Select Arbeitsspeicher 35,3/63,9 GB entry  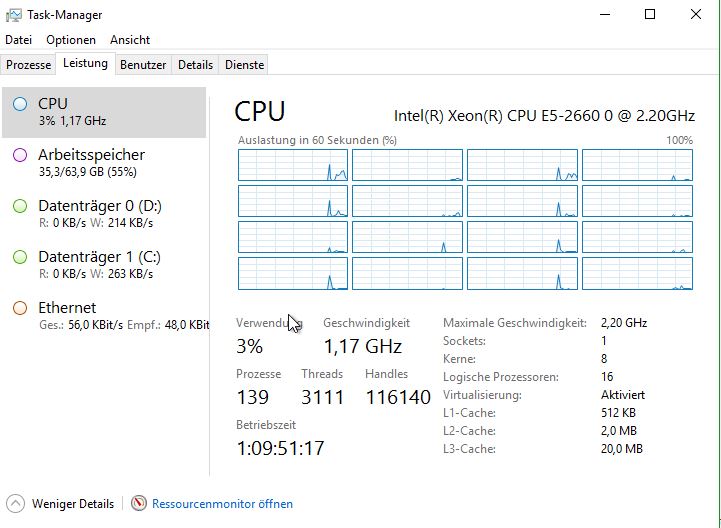(104, 163)
